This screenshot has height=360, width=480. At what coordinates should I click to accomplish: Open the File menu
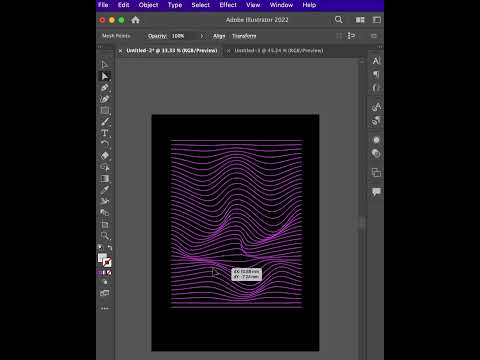(103, 5)
